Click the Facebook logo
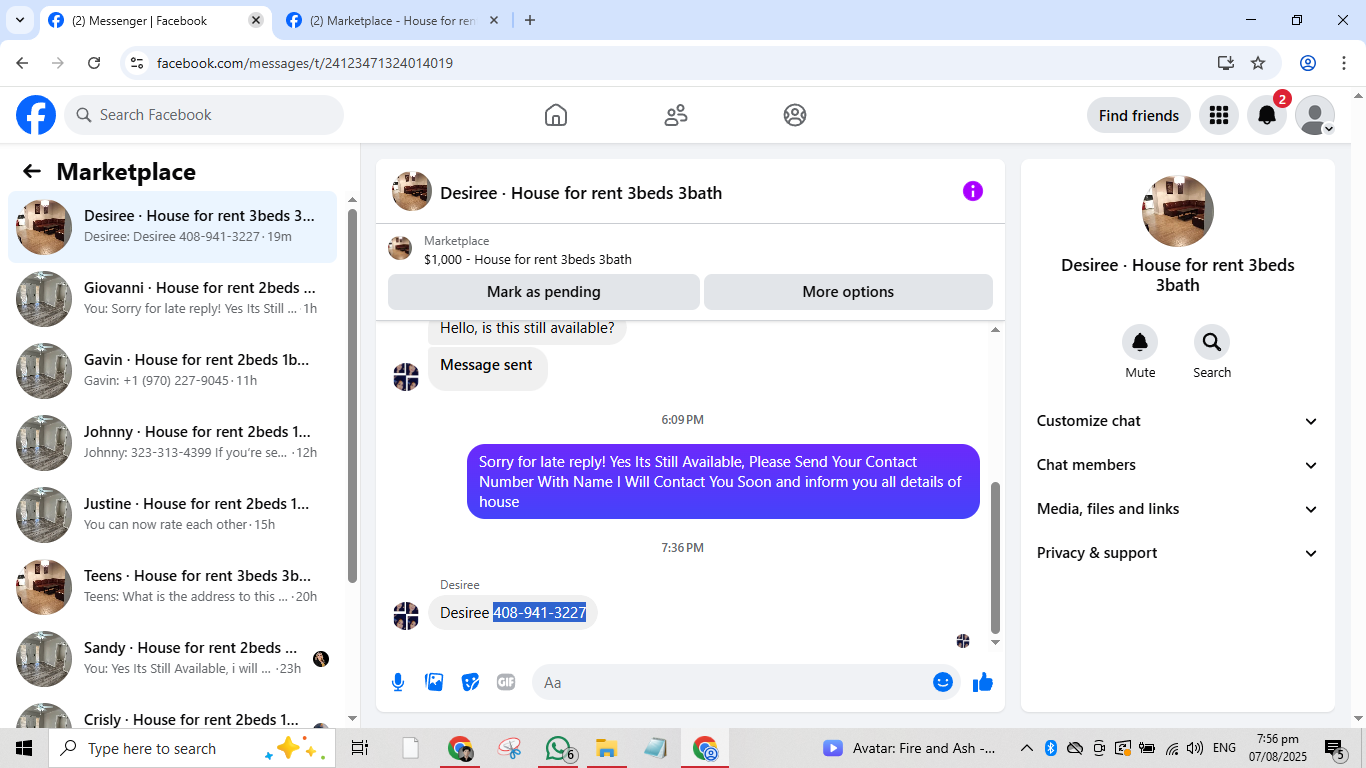 (36, 115)
